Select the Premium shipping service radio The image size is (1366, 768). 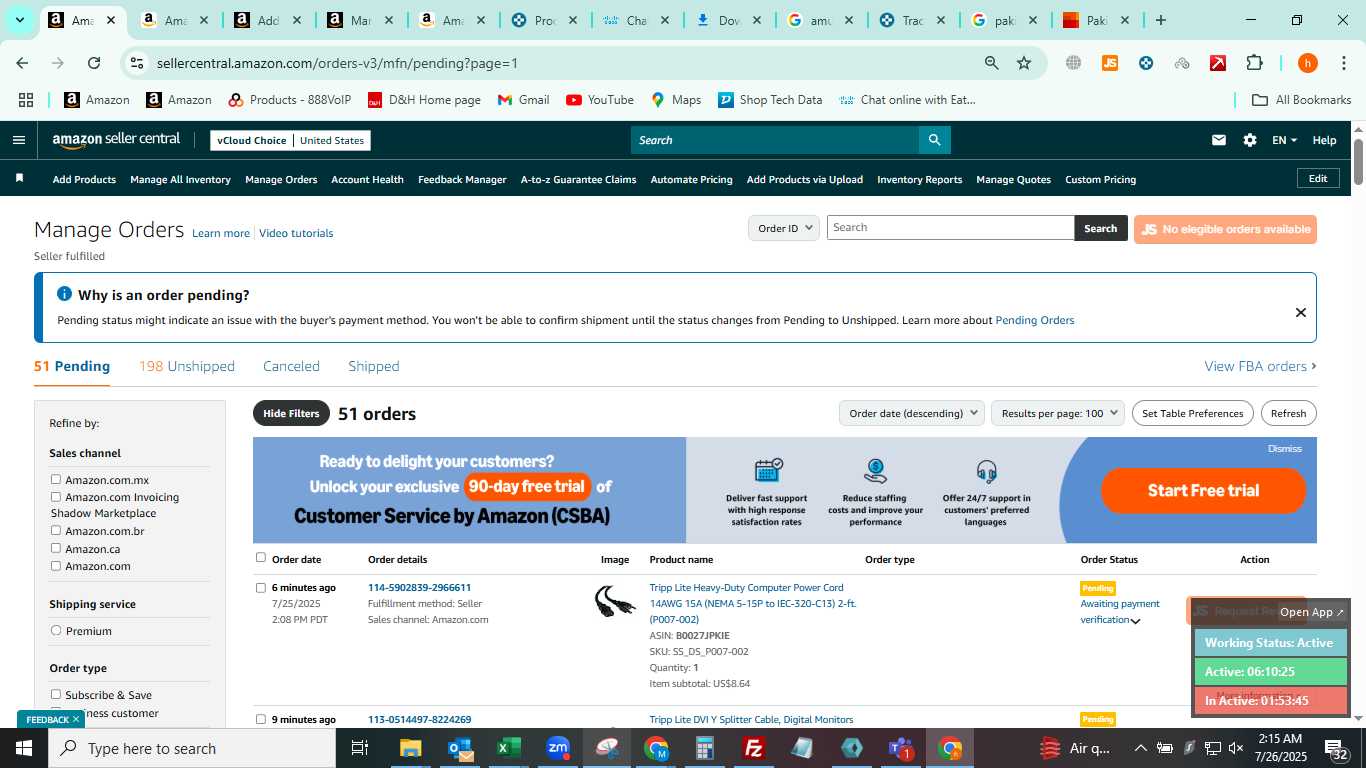tap(56, 630)
